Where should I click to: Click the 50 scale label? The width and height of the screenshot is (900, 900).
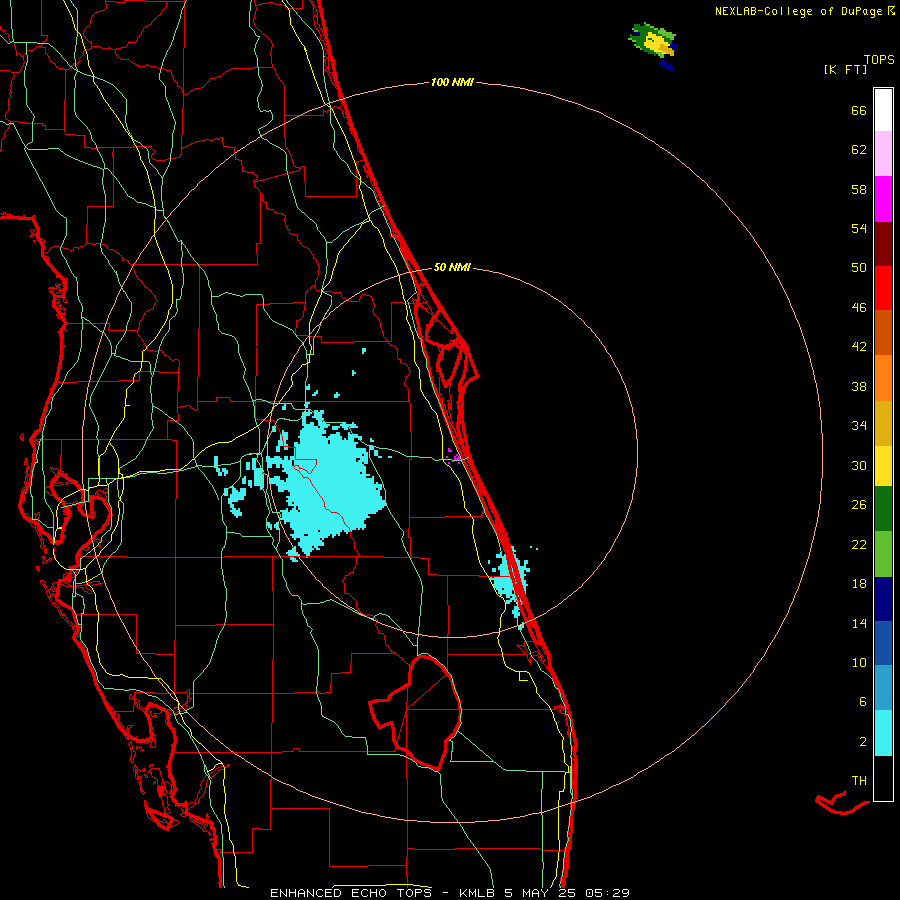[859, 268]
